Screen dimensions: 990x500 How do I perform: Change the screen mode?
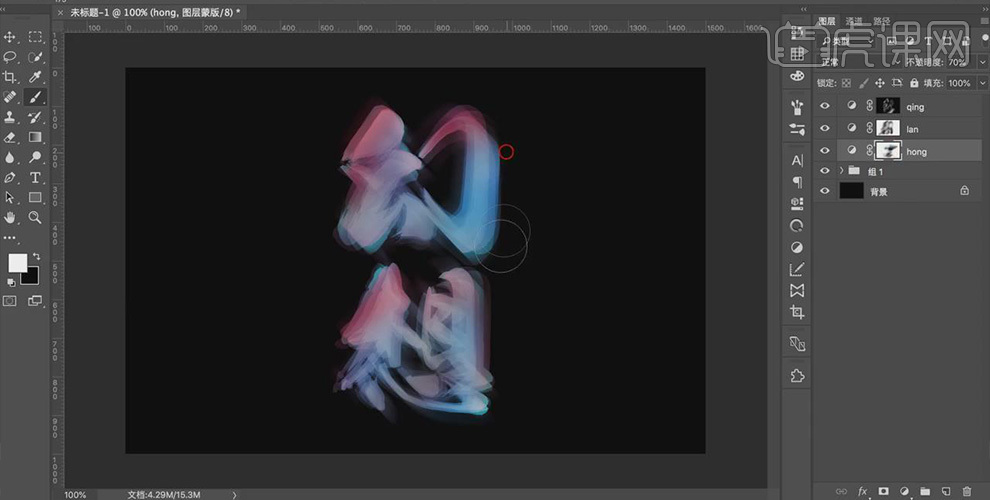[x=35, y=301]
